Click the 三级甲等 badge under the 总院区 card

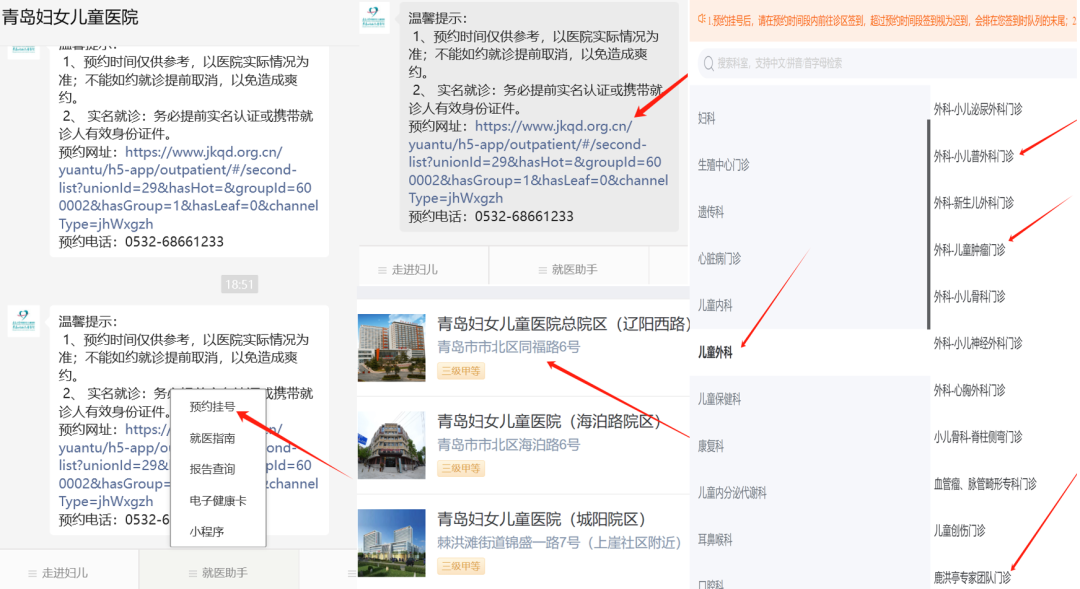pos(461,371)
